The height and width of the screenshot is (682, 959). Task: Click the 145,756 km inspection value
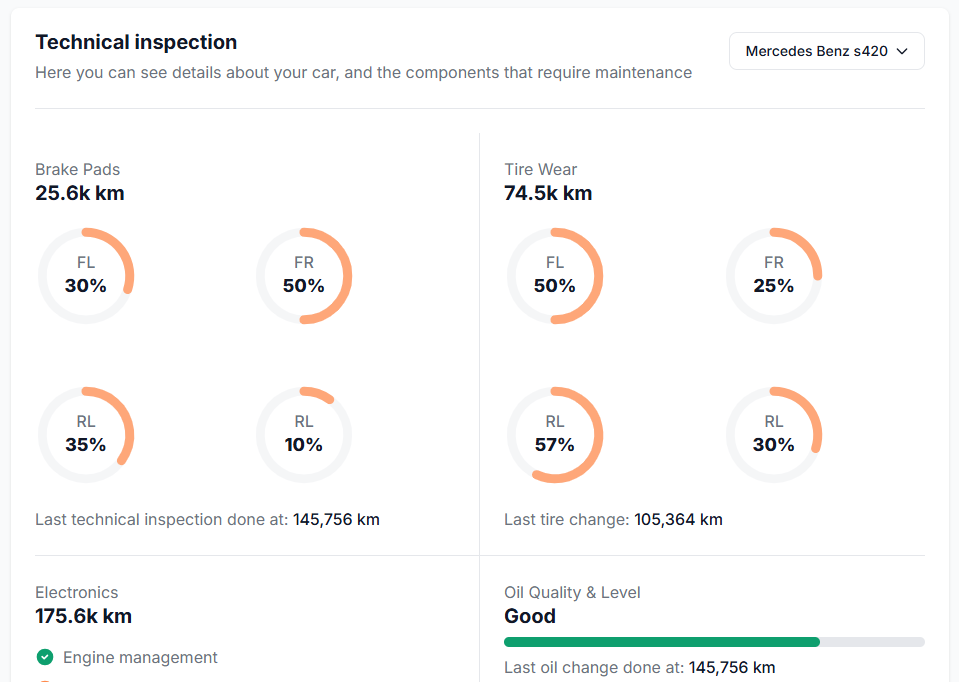[x=335, y=519]
